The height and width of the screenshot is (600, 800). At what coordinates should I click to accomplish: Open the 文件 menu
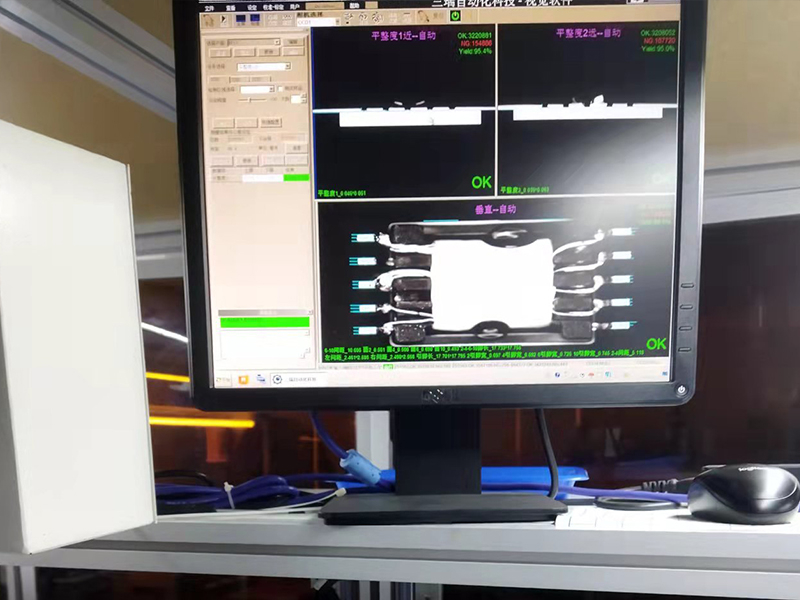(210, 6)
